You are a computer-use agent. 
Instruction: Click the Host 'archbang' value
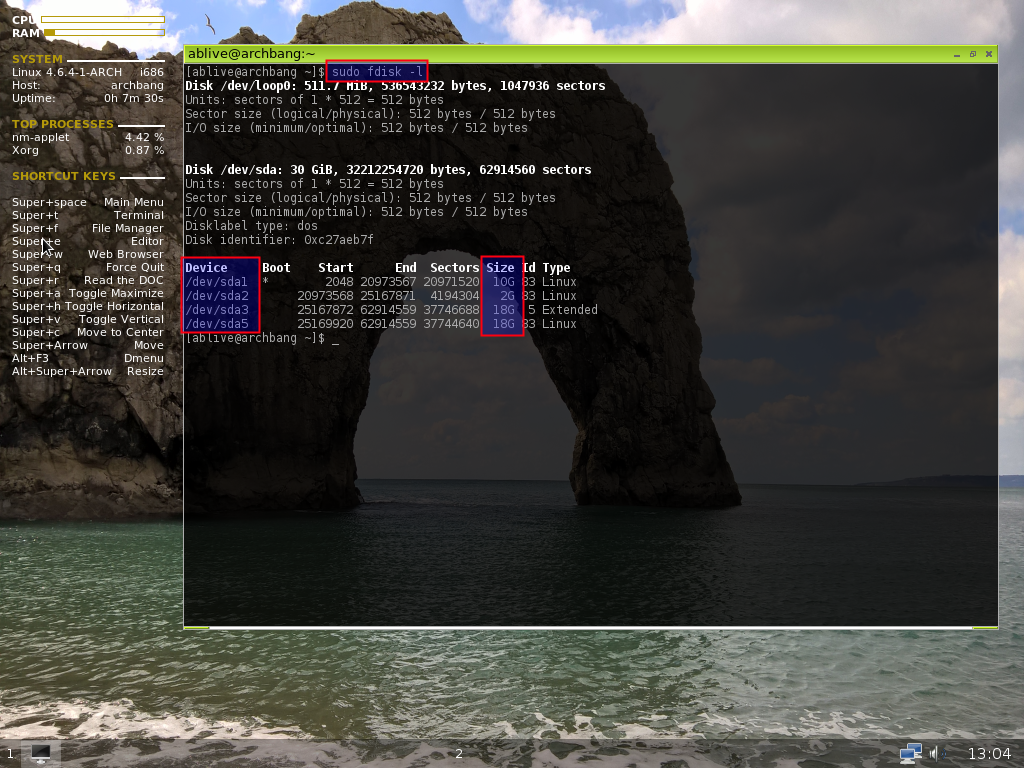click(137, 86)
